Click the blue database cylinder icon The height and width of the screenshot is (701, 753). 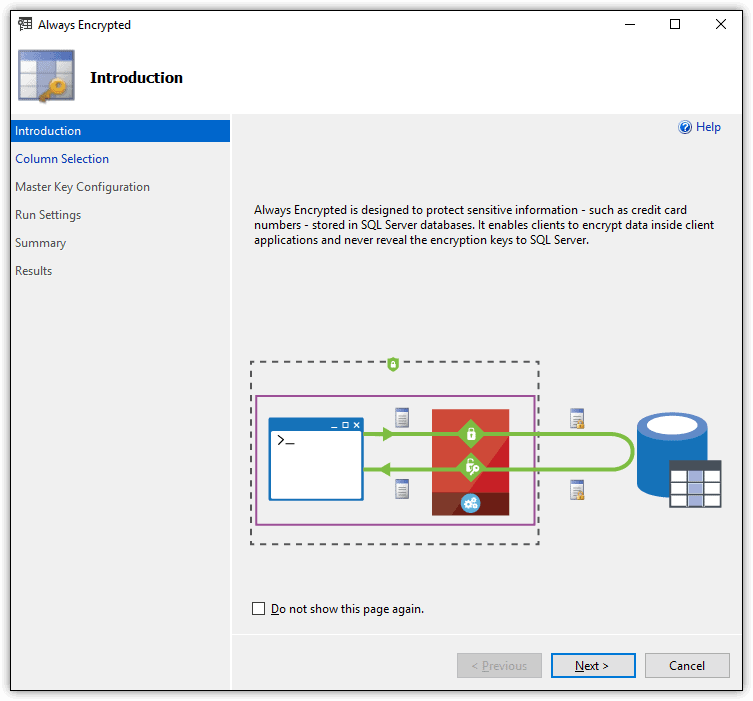coord(671,453)
